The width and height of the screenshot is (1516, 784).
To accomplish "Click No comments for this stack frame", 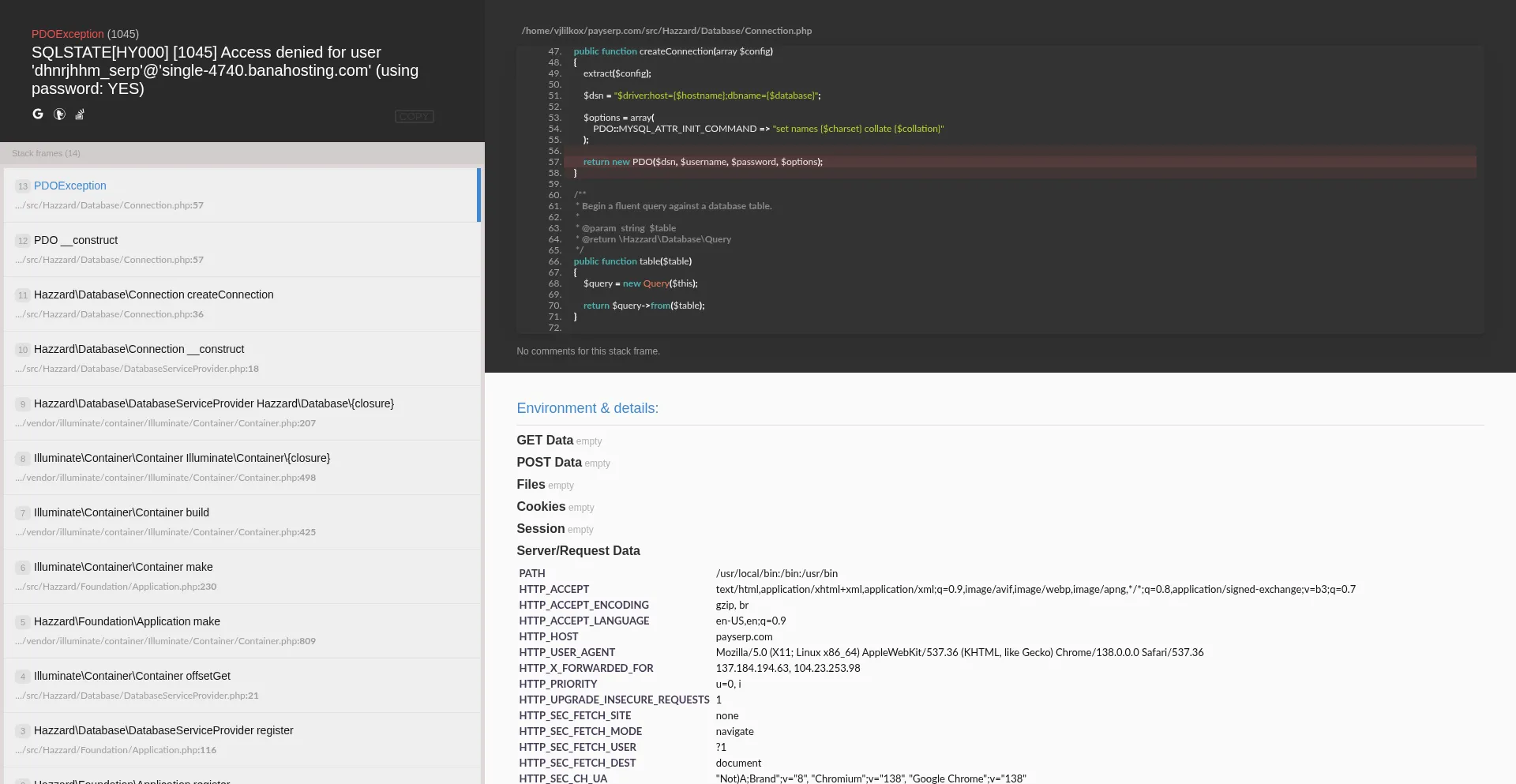I will coord(588,351).
